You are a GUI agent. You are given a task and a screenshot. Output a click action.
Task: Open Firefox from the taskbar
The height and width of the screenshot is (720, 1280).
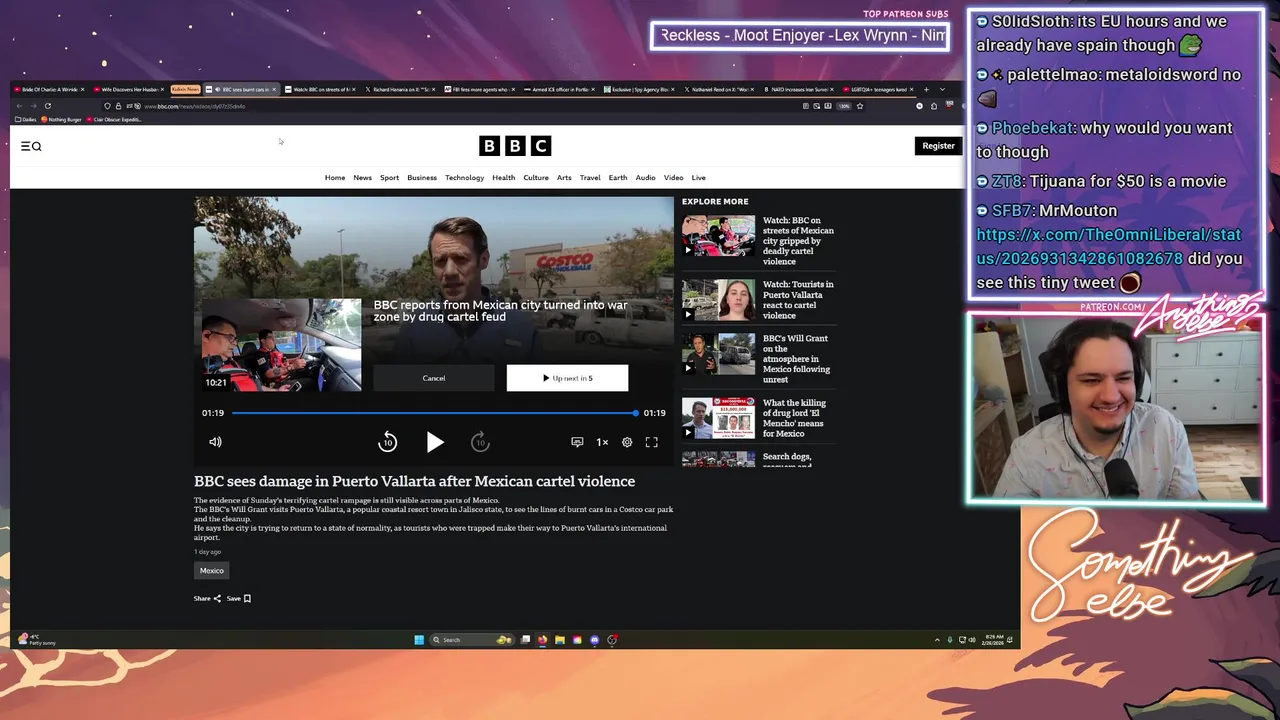543,640
